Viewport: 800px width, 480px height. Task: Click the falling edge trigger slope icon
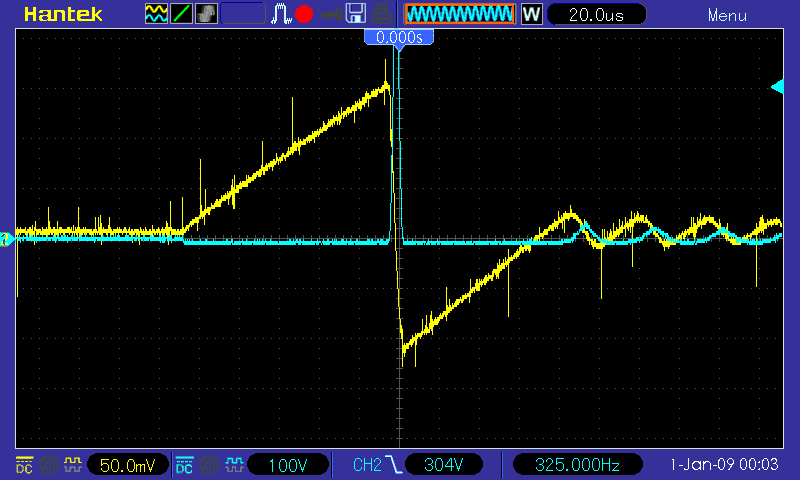393,465
